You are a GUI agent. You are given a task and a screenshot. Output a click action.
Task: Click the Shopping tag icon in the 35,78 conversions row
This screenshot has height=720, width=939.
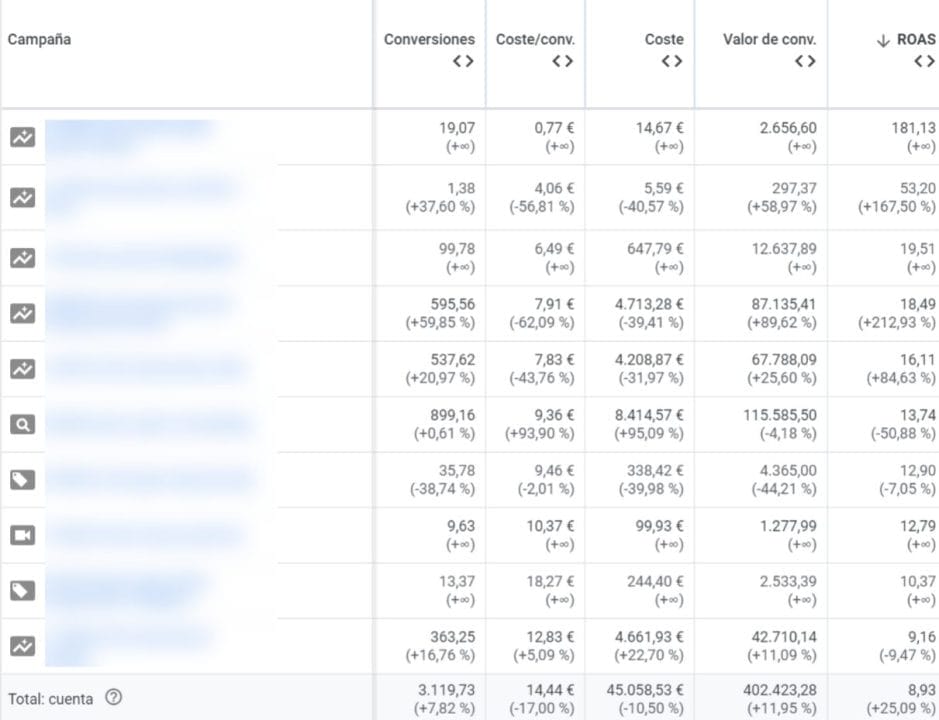coord(22,480)
